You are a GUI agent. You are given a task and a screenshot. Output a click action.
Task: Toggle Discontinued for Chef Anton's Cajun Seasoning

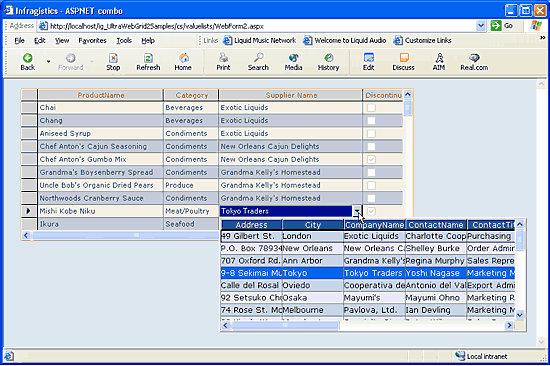point(371,146)
